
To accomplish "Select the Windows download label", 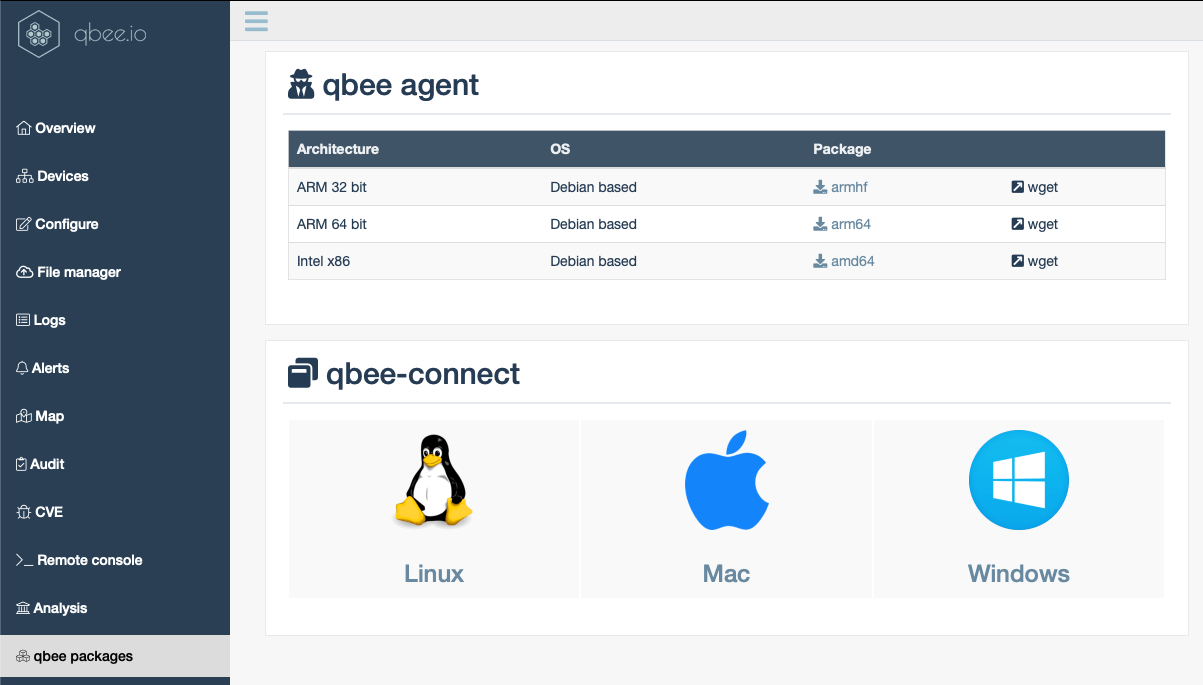I will [x=1019, y=574].
